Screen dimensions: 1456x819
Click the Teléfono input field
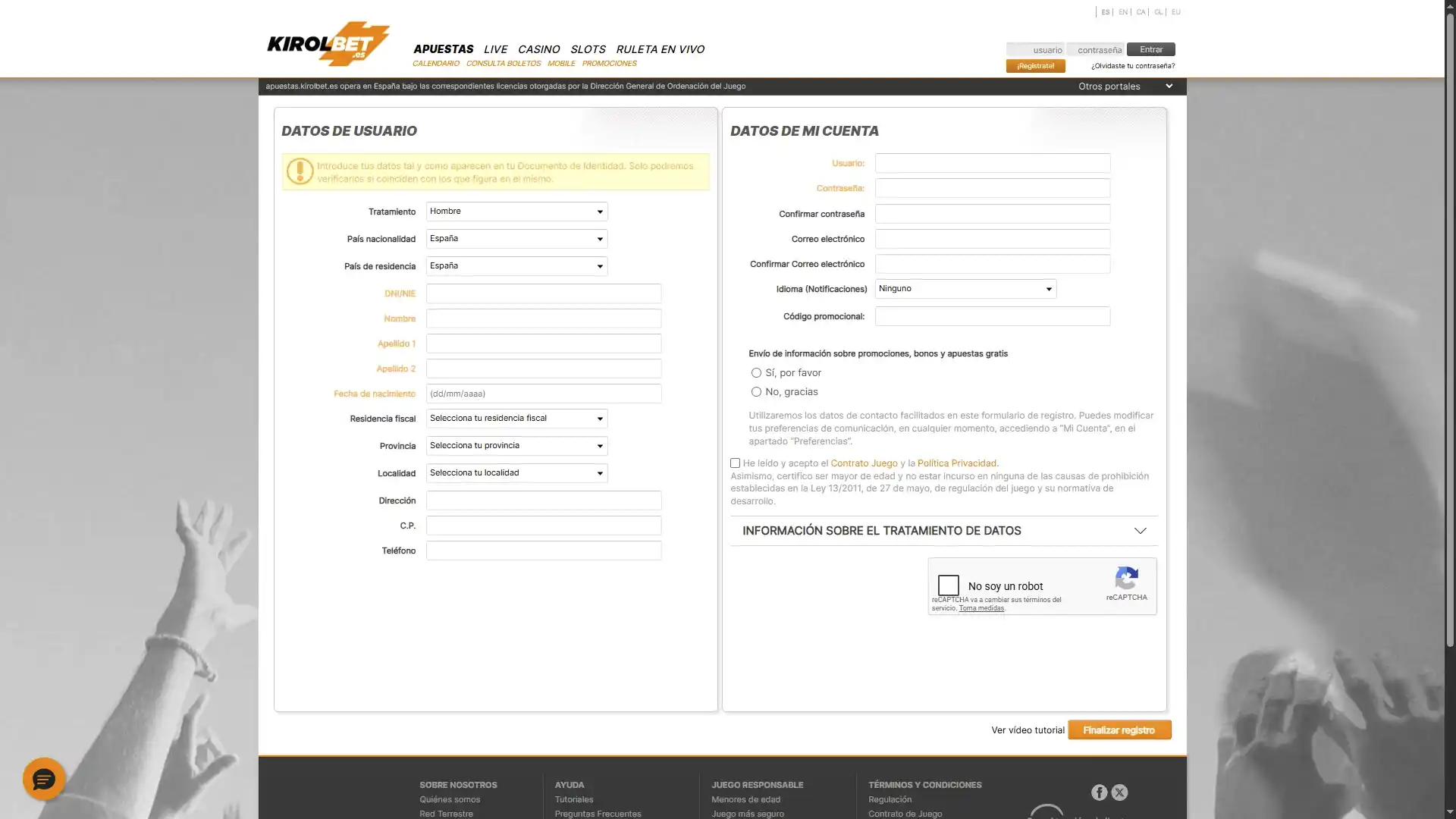(544, 551)
